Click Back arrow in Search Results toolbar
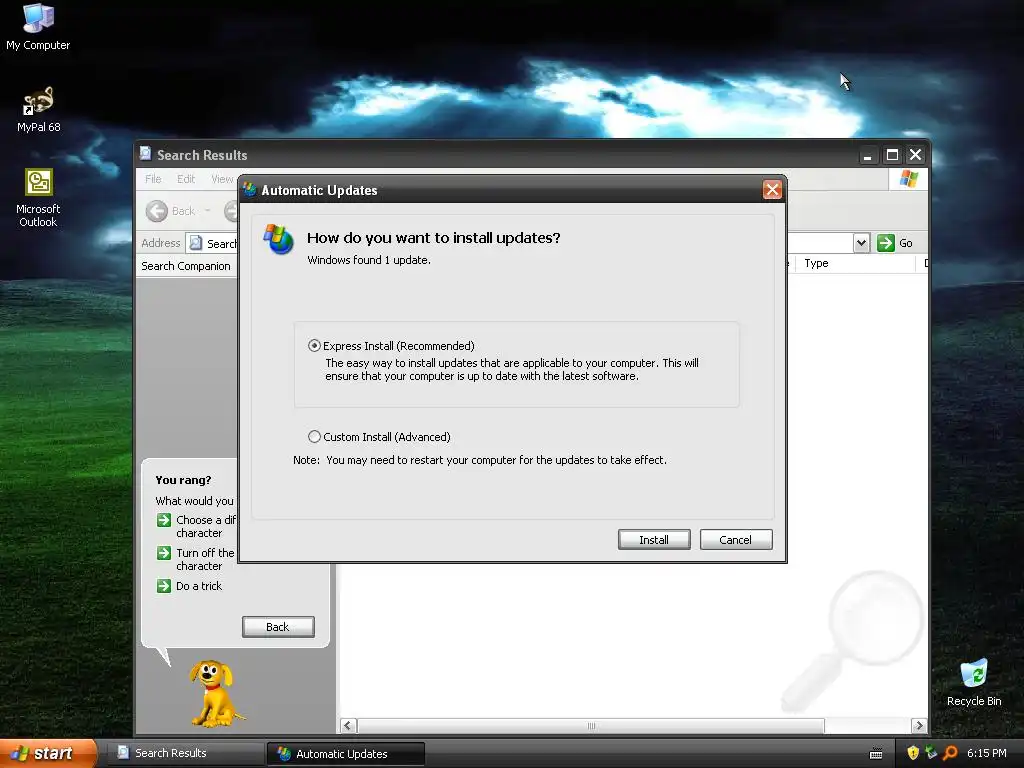The height and width of the screenshot is (768, 1024). click(x=157, y=211)
